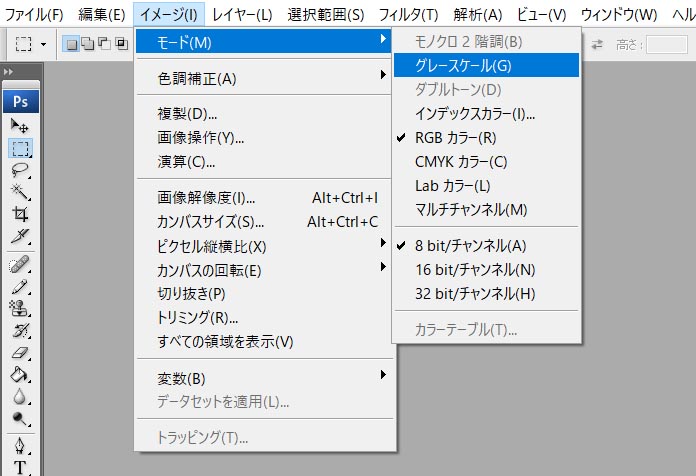696x476 pixels.
Task: Choose Intersect with Selection mode in options bar
Action: pos(121,44)
